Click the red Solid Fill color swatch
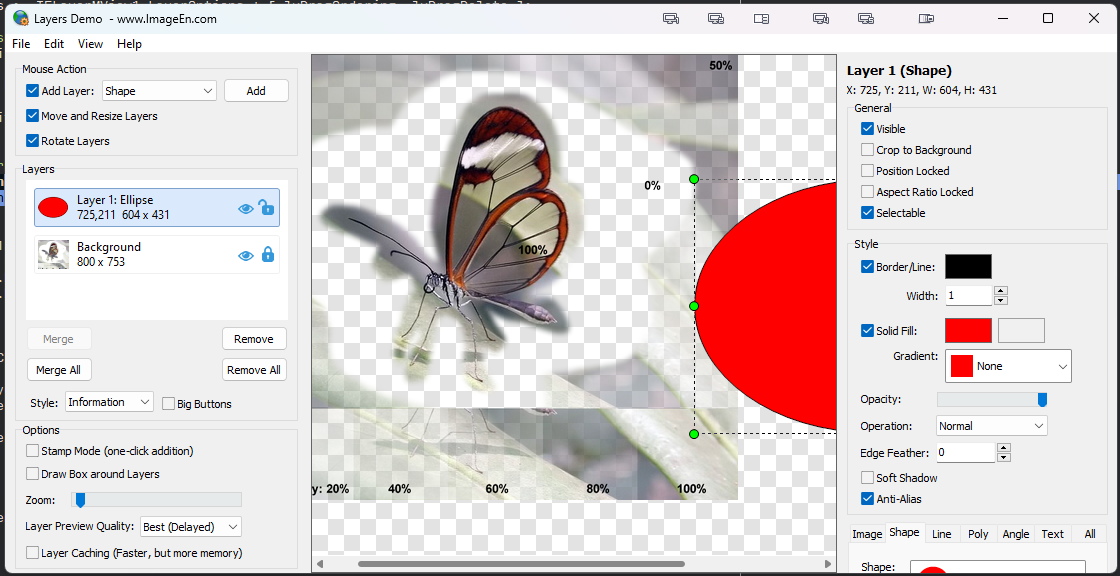 (968, 331)
